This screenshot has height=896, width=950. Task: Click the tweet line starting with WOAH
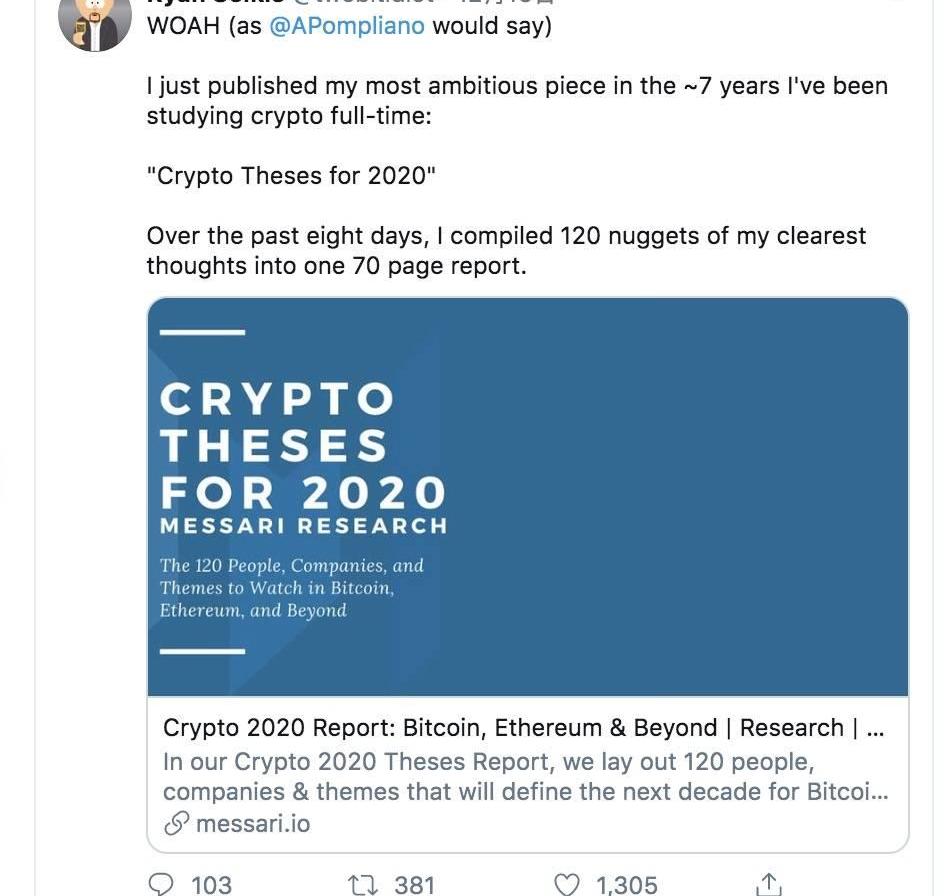point(349,26)
